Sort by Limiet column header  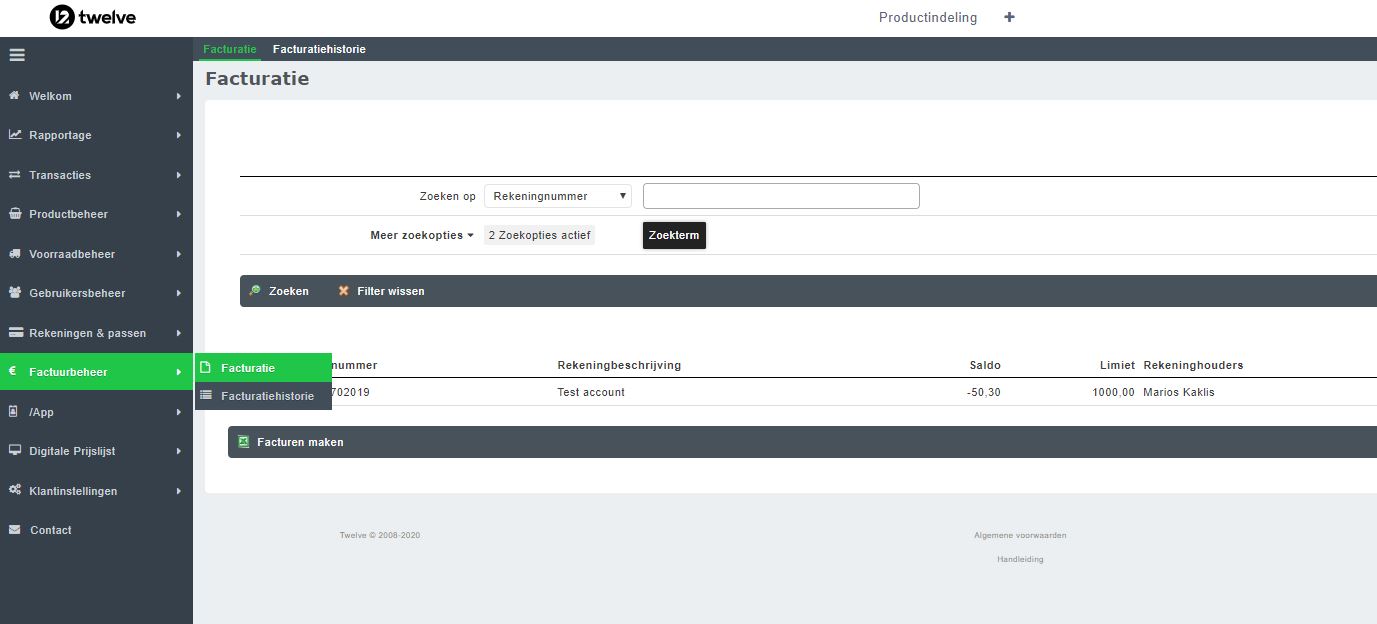[x=1115, y=365]
